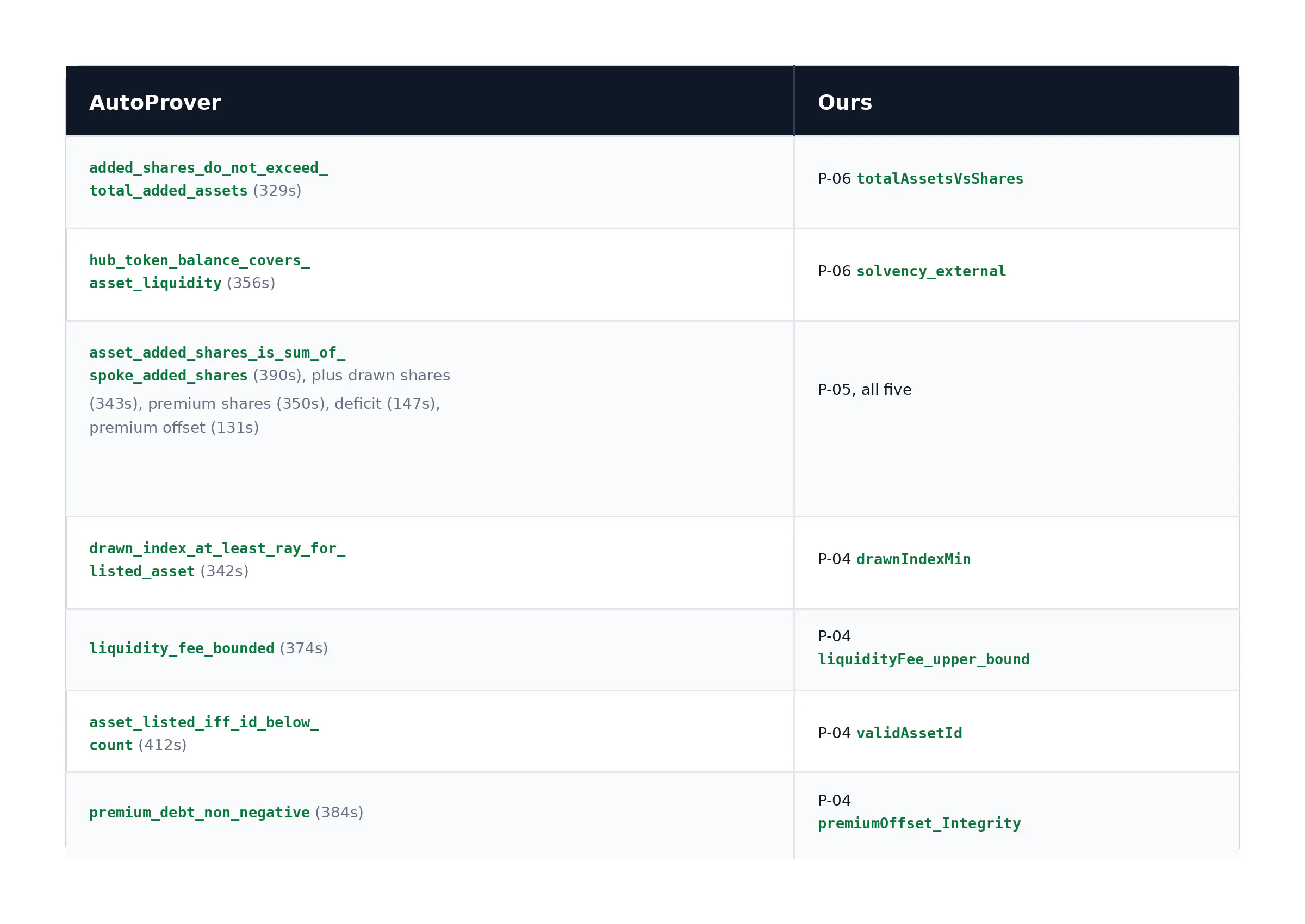Image resolution: width=1305 pixels, height=924 pixels.
Task: Click liquidityFee_upper_bound in the Ours column
Action: (923, 659)
